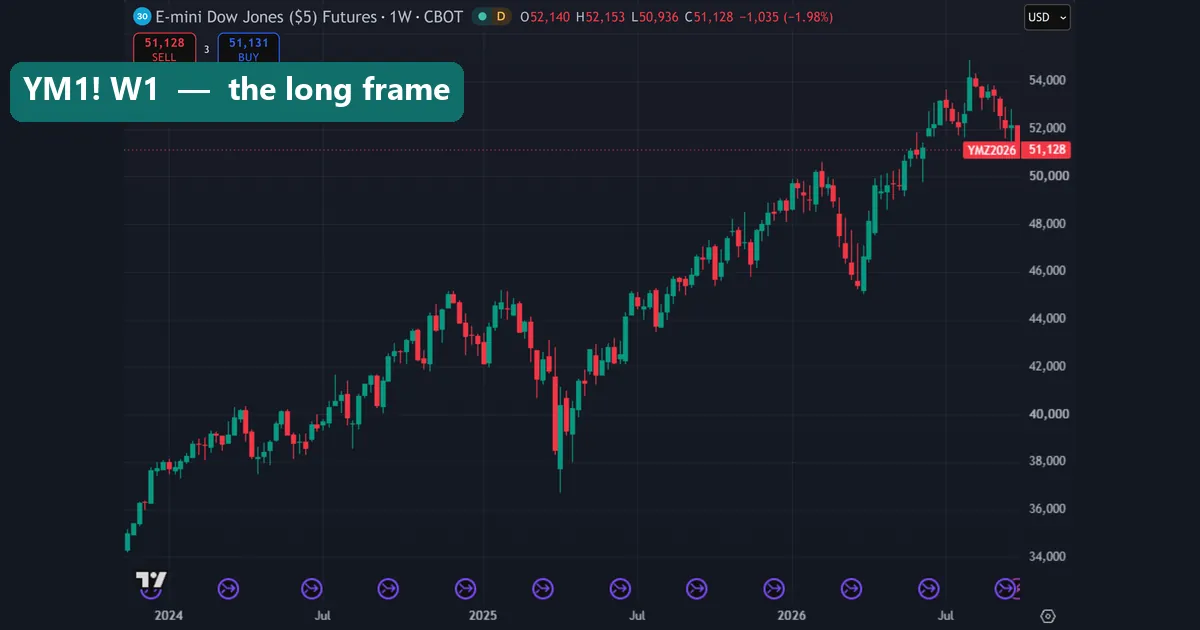Click the 2024 label on the time axis
This screenshot has width=1200, height=630.
point(169,616)
